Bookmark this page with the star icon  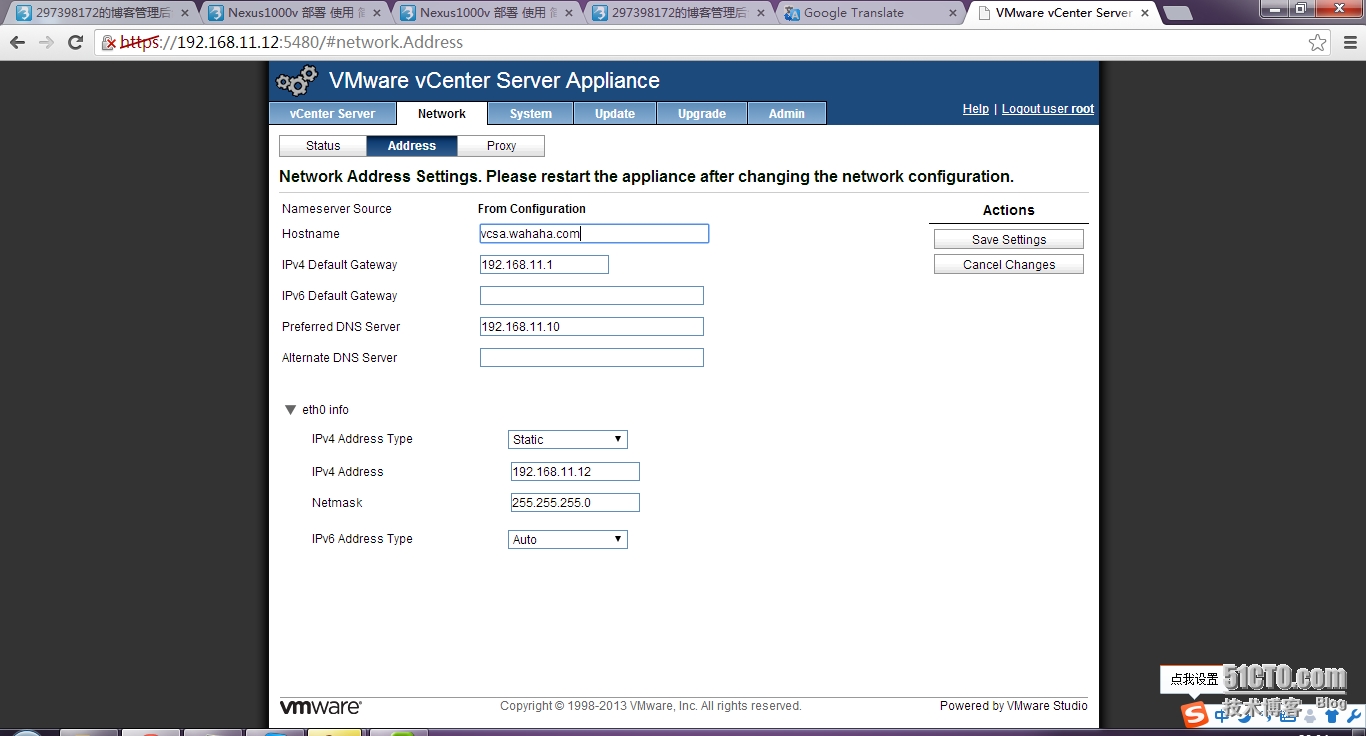point(1318,43)
